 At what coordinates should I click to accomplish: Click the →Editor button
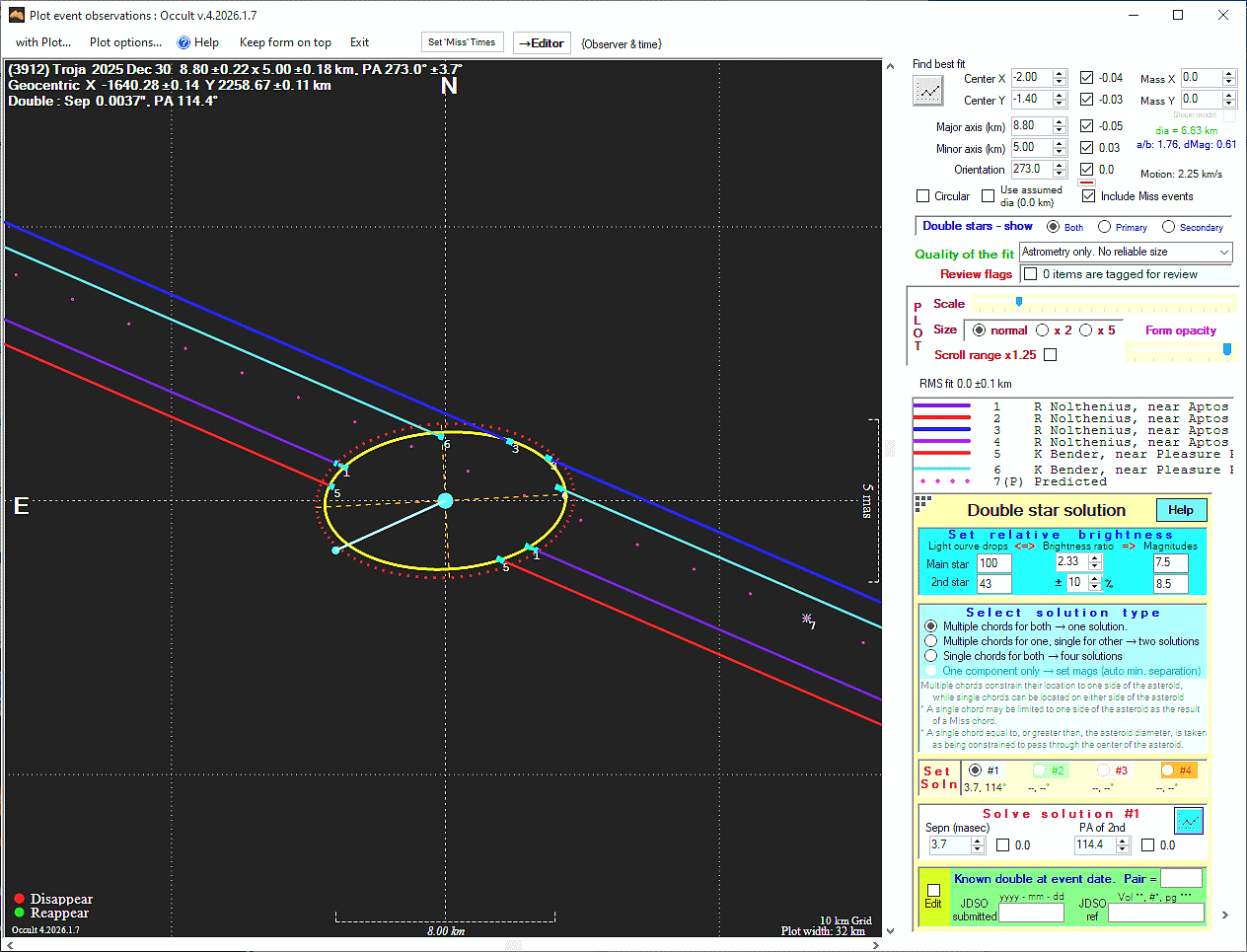(x=542, y=43)
